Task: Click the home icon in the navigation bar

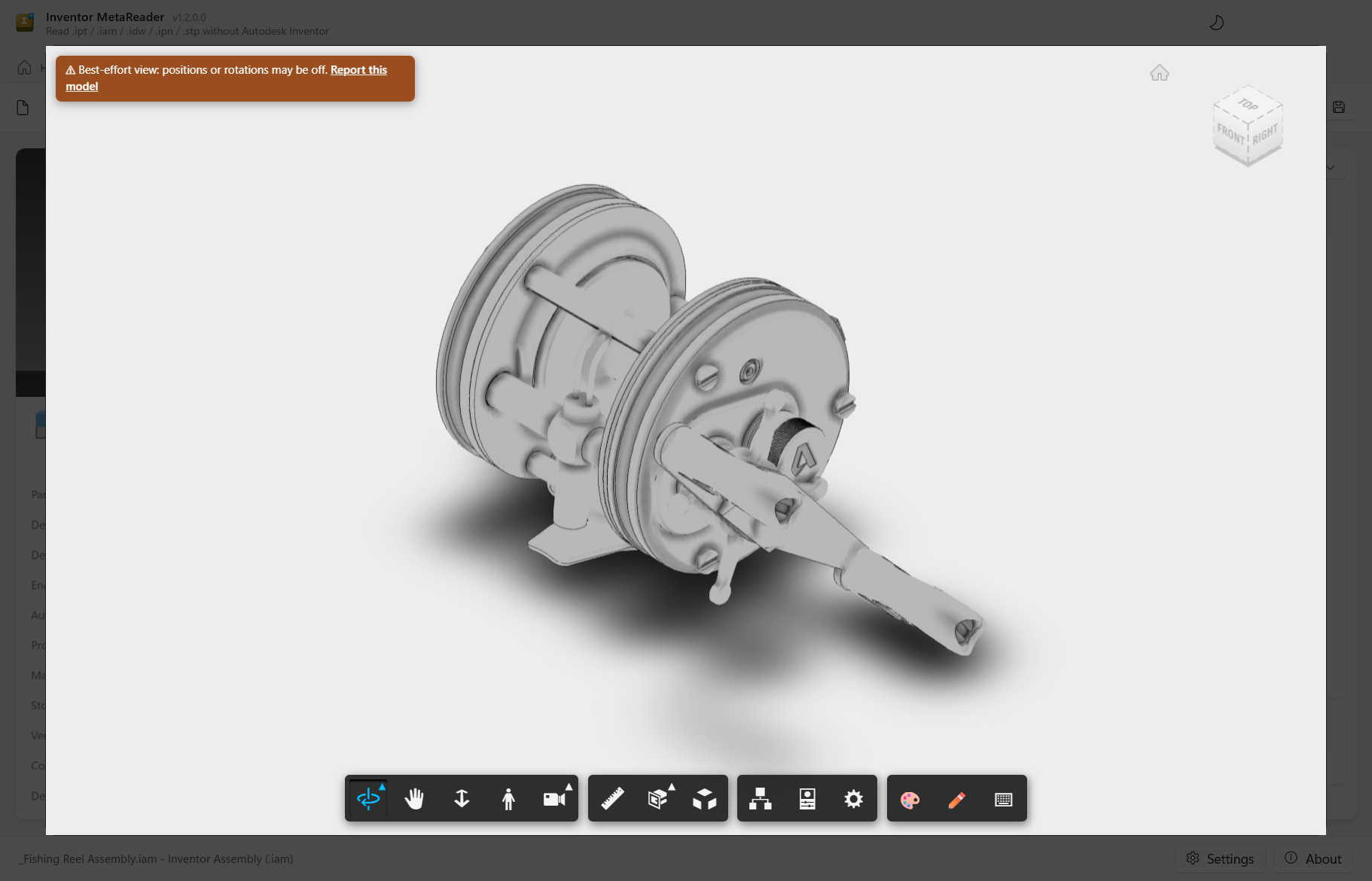Action: pos(24,68)
